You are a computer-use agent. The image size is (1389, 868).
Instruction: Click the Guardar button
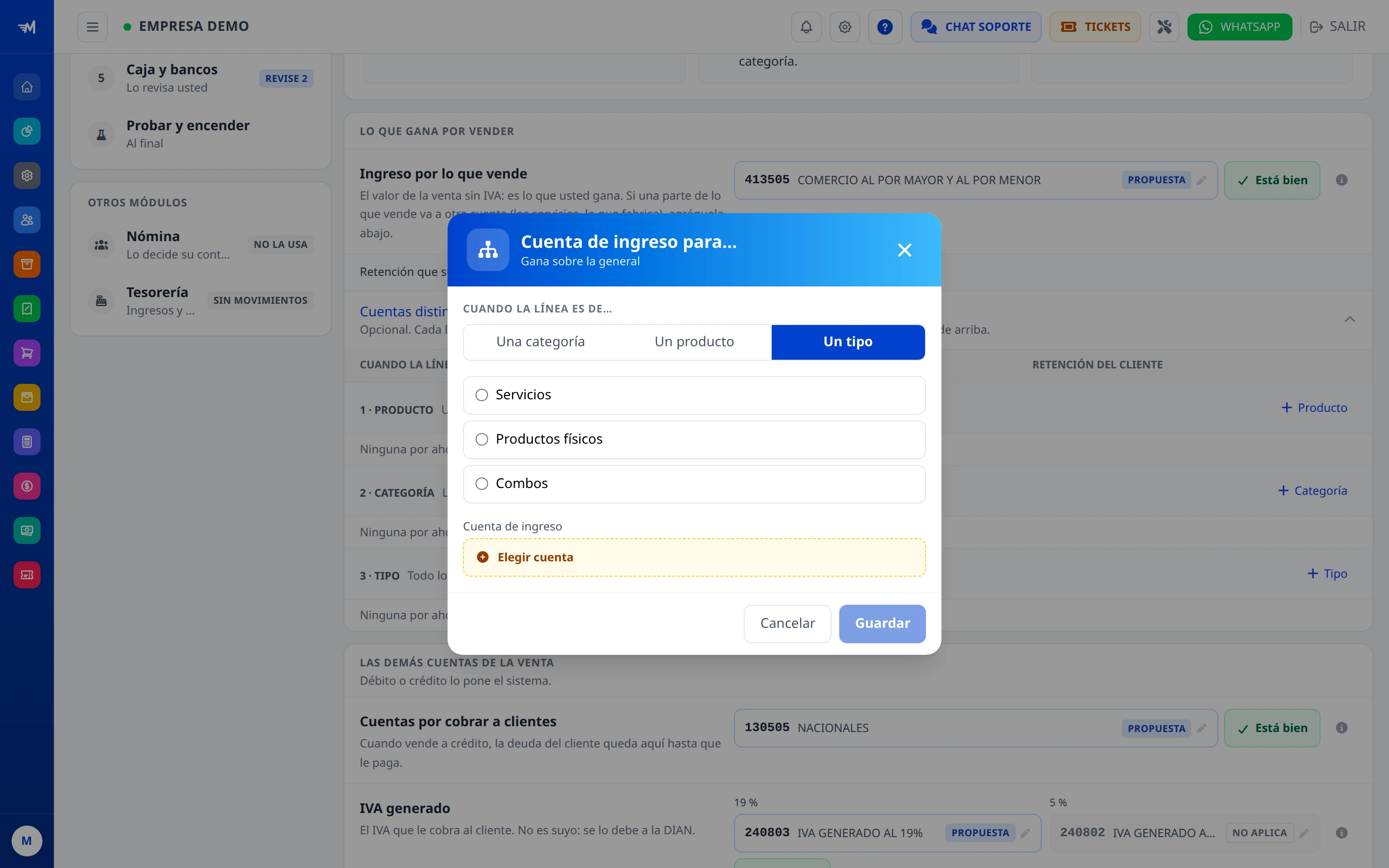tap(882, 624)
